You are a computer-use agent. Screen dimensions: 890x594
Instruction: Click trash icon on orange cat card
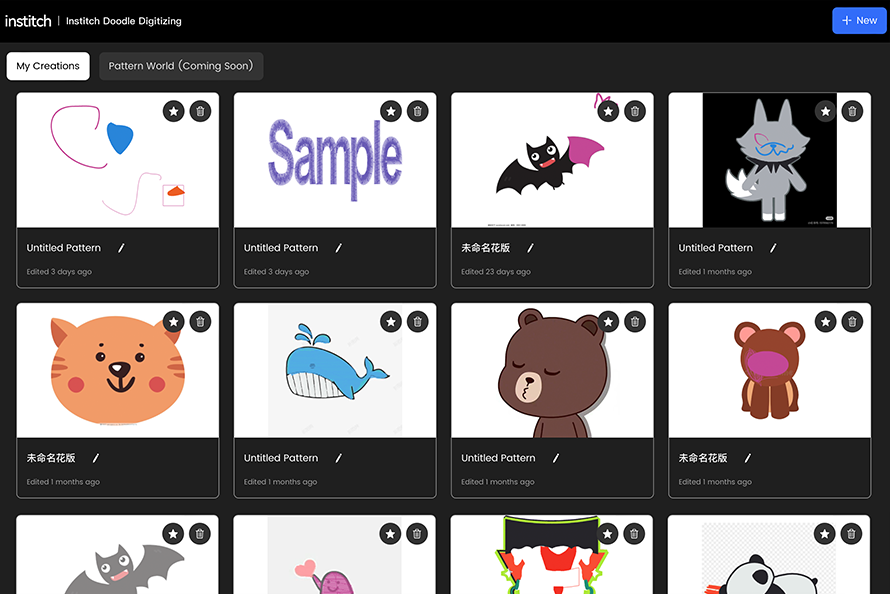pyautogui.click(x=200, y=321)
